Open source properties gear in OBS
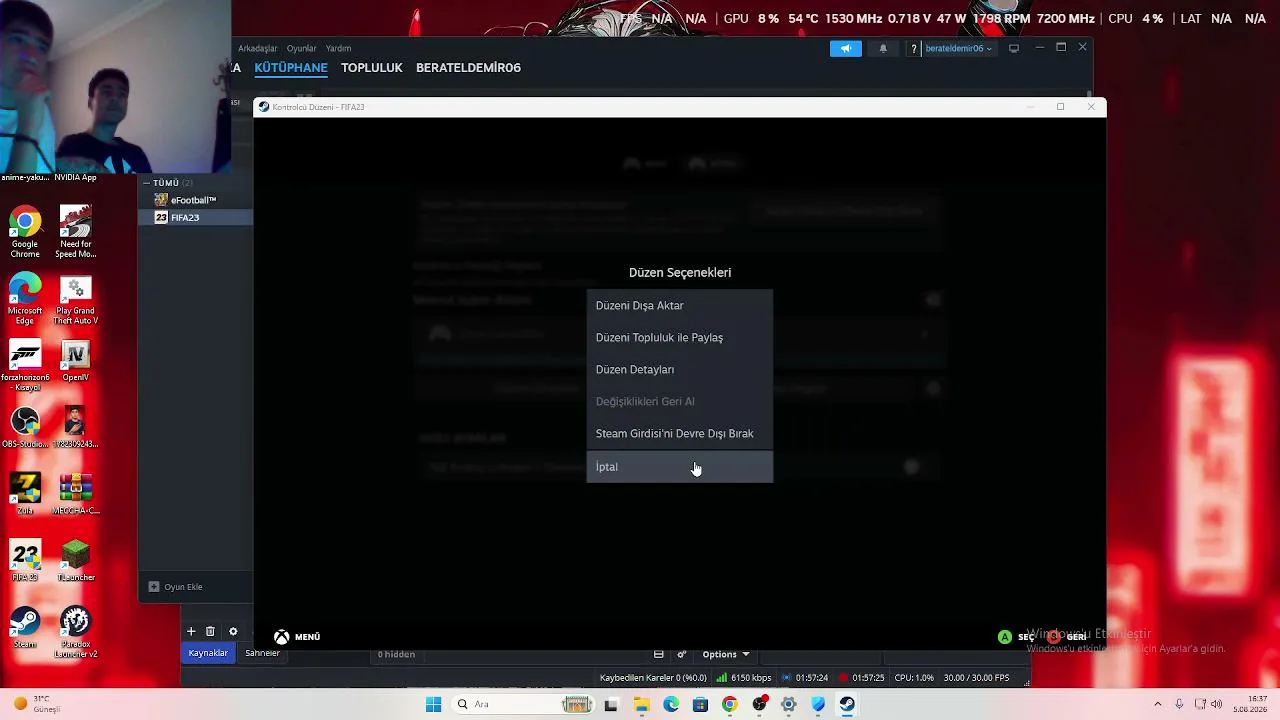This screenshot has width=1280, height=720. pyautogui.click(x=233, y=631)
